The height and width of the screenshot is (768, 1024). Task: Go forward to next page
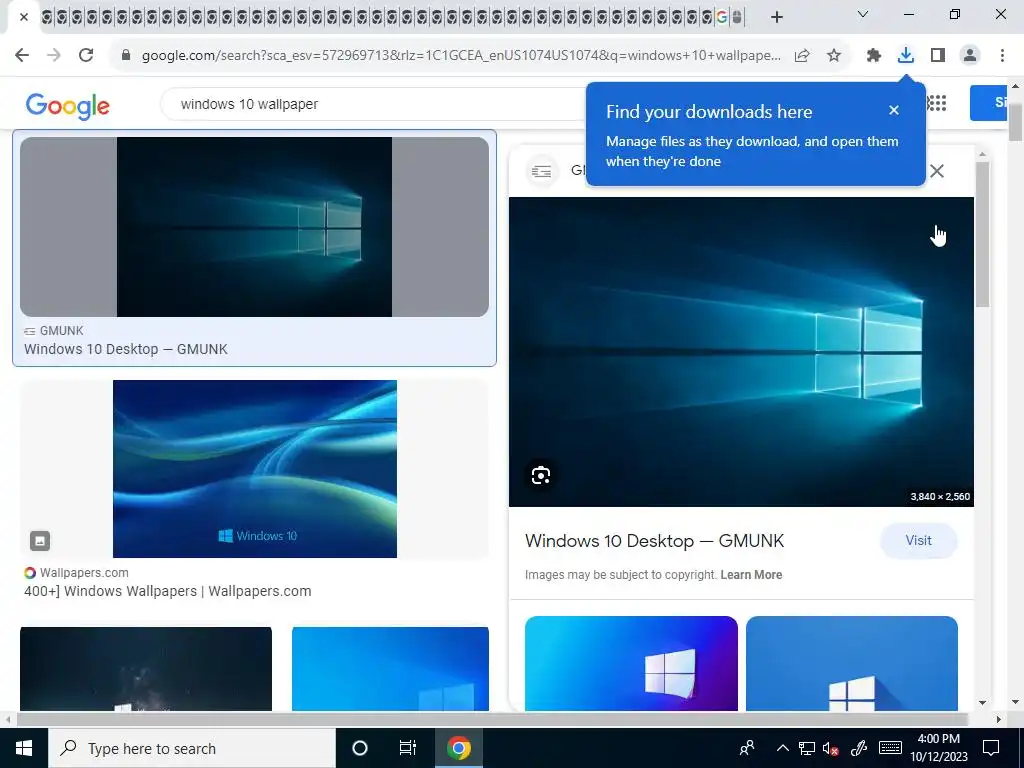54,56
